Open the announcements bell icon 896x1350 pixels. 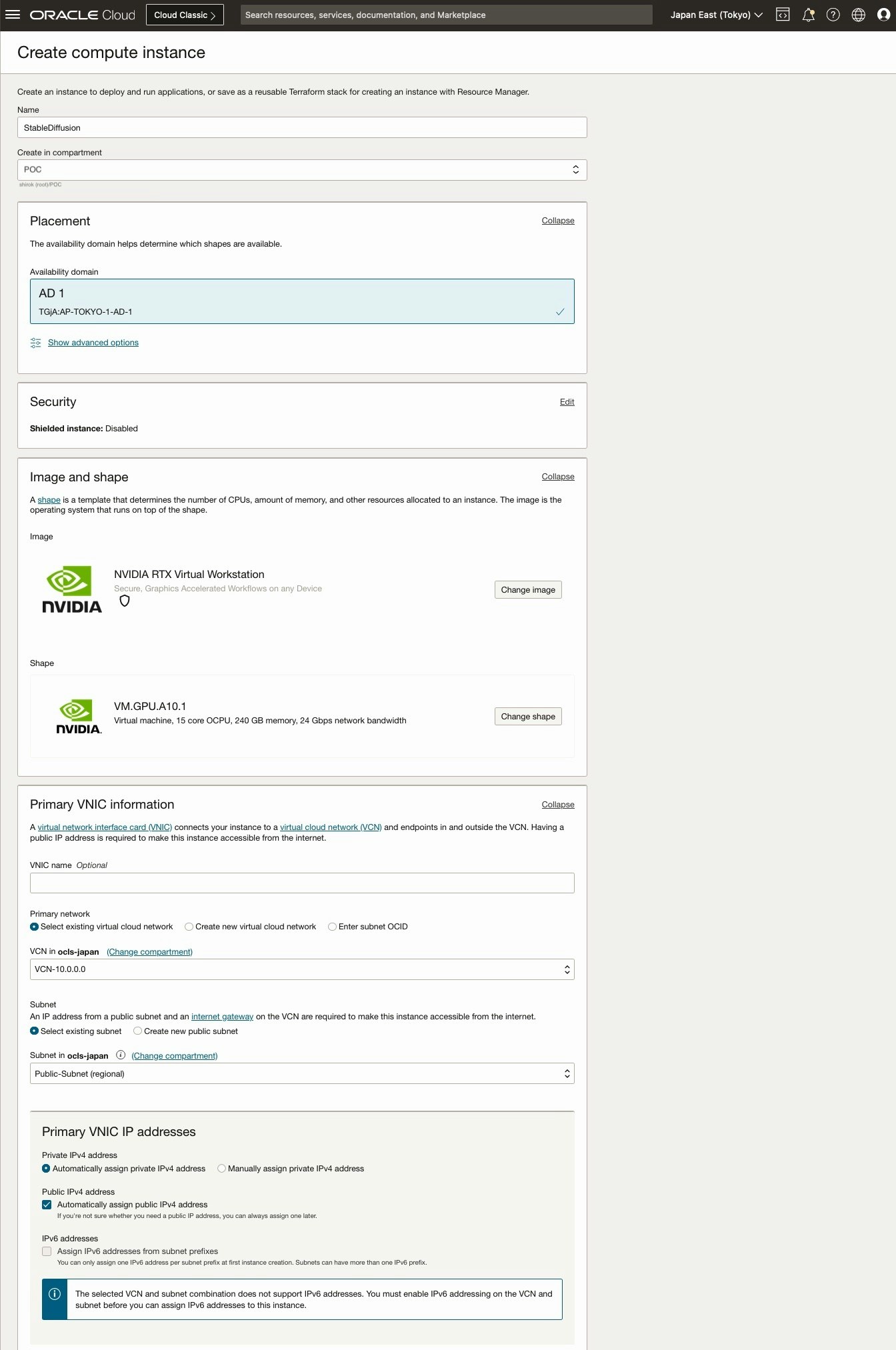coord(808,15)
